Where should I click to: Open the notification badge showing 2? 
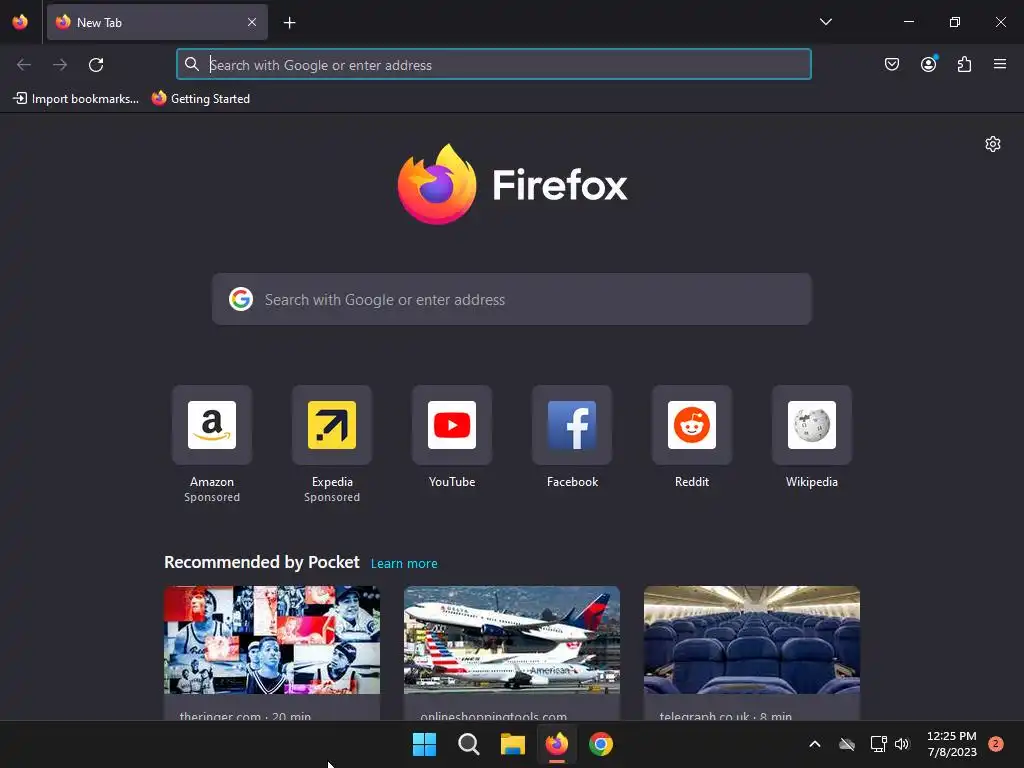tap(995, 744)
